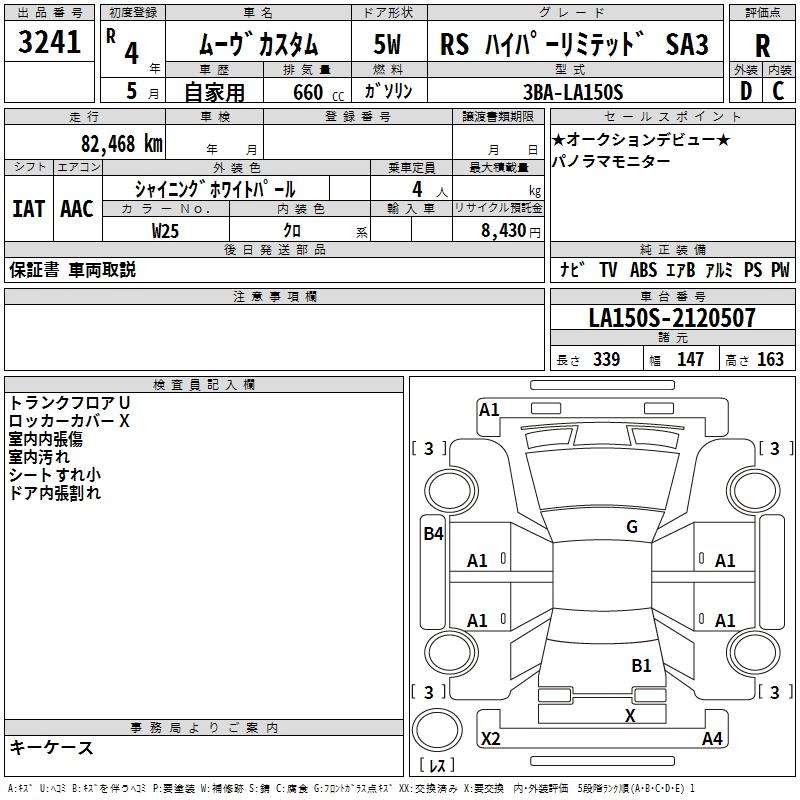The image size is (800, 800).
Task: Click the 後日発送部品 header
Action: click(274, 249)
